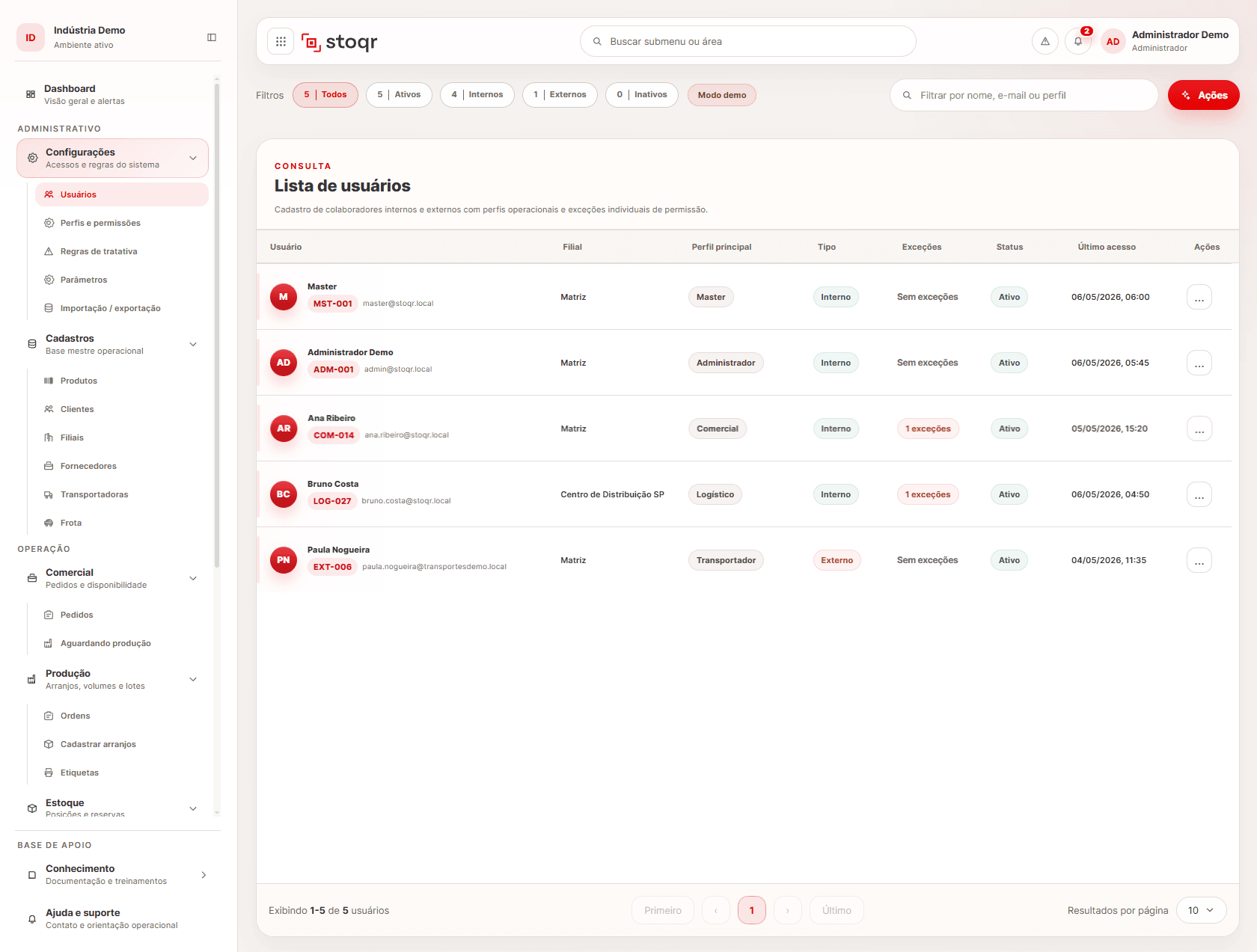The width and height of the screenshot is (1257, 952).
Task: Click the Transportadoras truck icon
Action: [49, 494]
